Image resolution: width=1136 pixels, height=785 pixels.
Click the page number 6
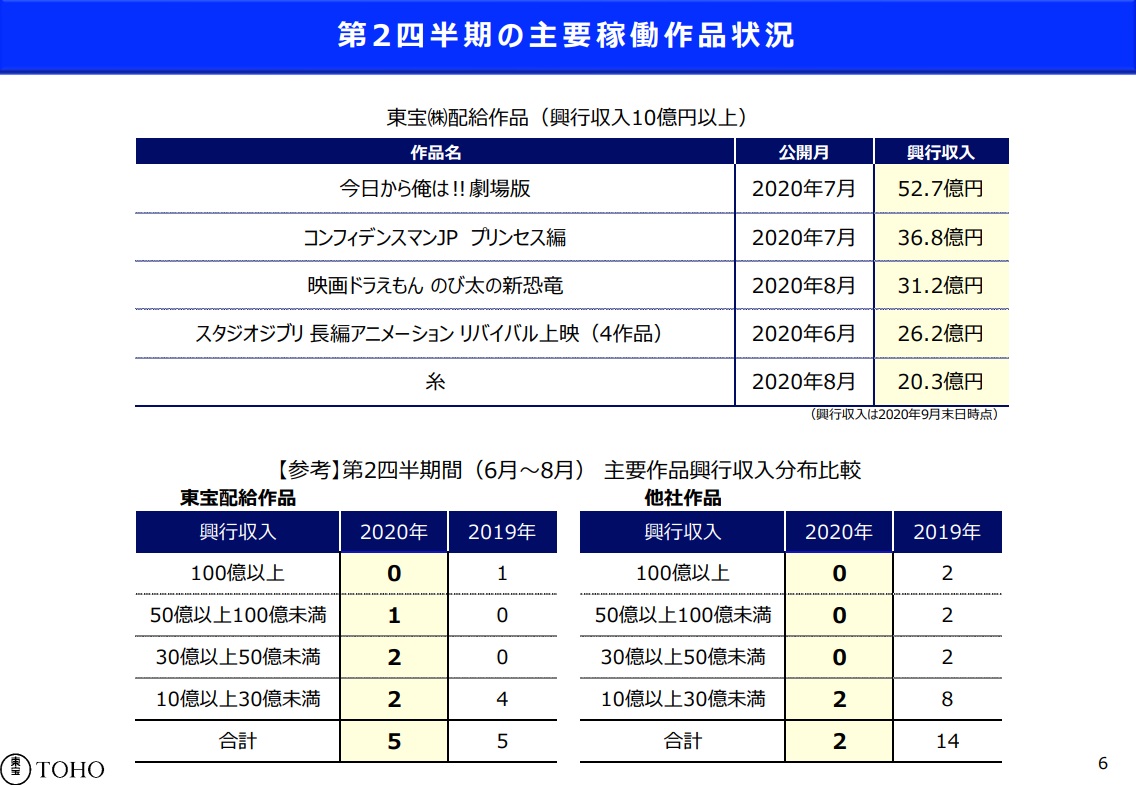click(x=1103, y=763)
